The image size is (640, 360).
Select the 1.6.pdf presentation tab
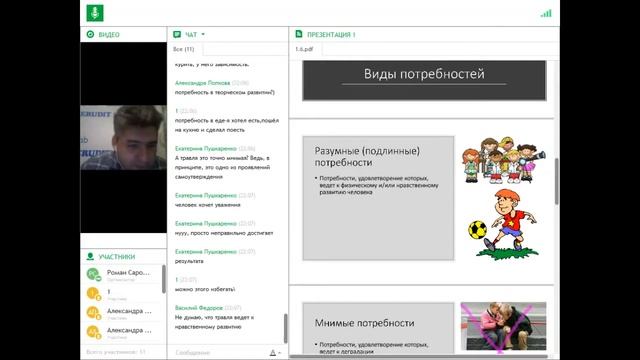(304, 49)
